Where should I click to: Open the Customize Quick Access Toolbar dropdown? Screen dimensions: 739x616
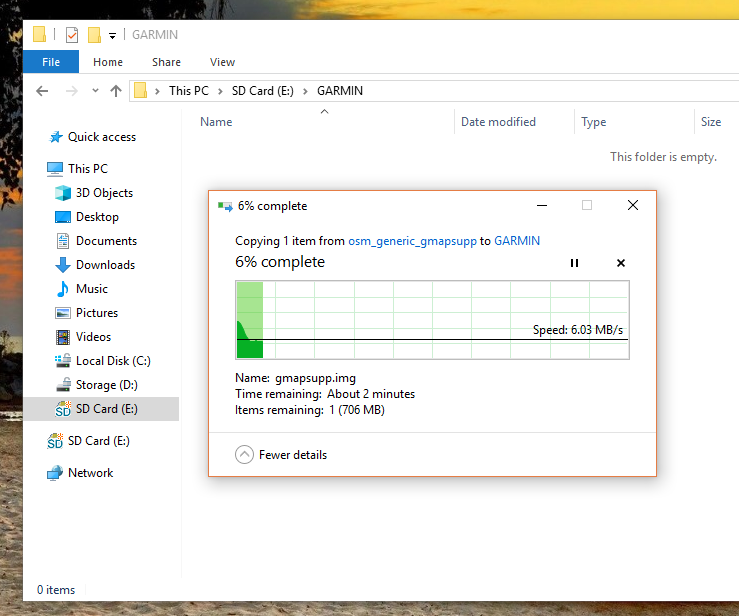coord(112,35)
